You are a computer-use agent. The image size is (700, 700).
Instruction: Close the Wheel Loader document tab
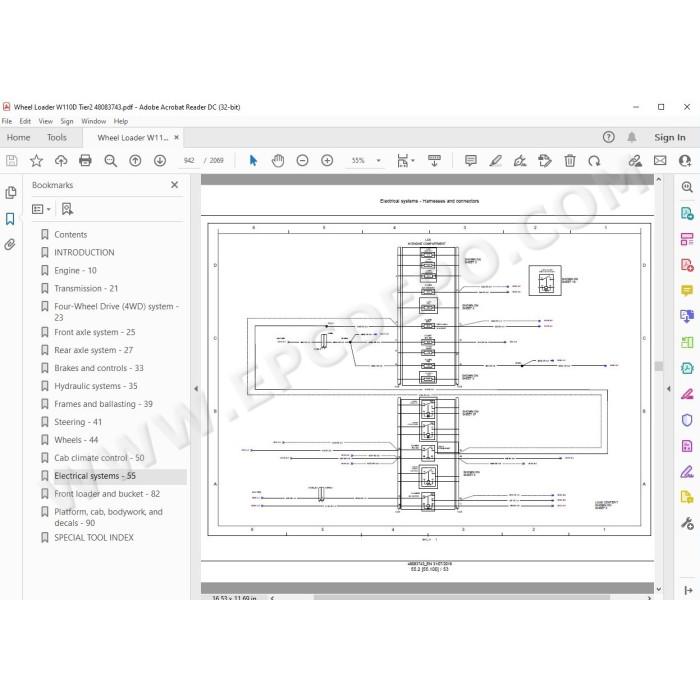point(177,138)
